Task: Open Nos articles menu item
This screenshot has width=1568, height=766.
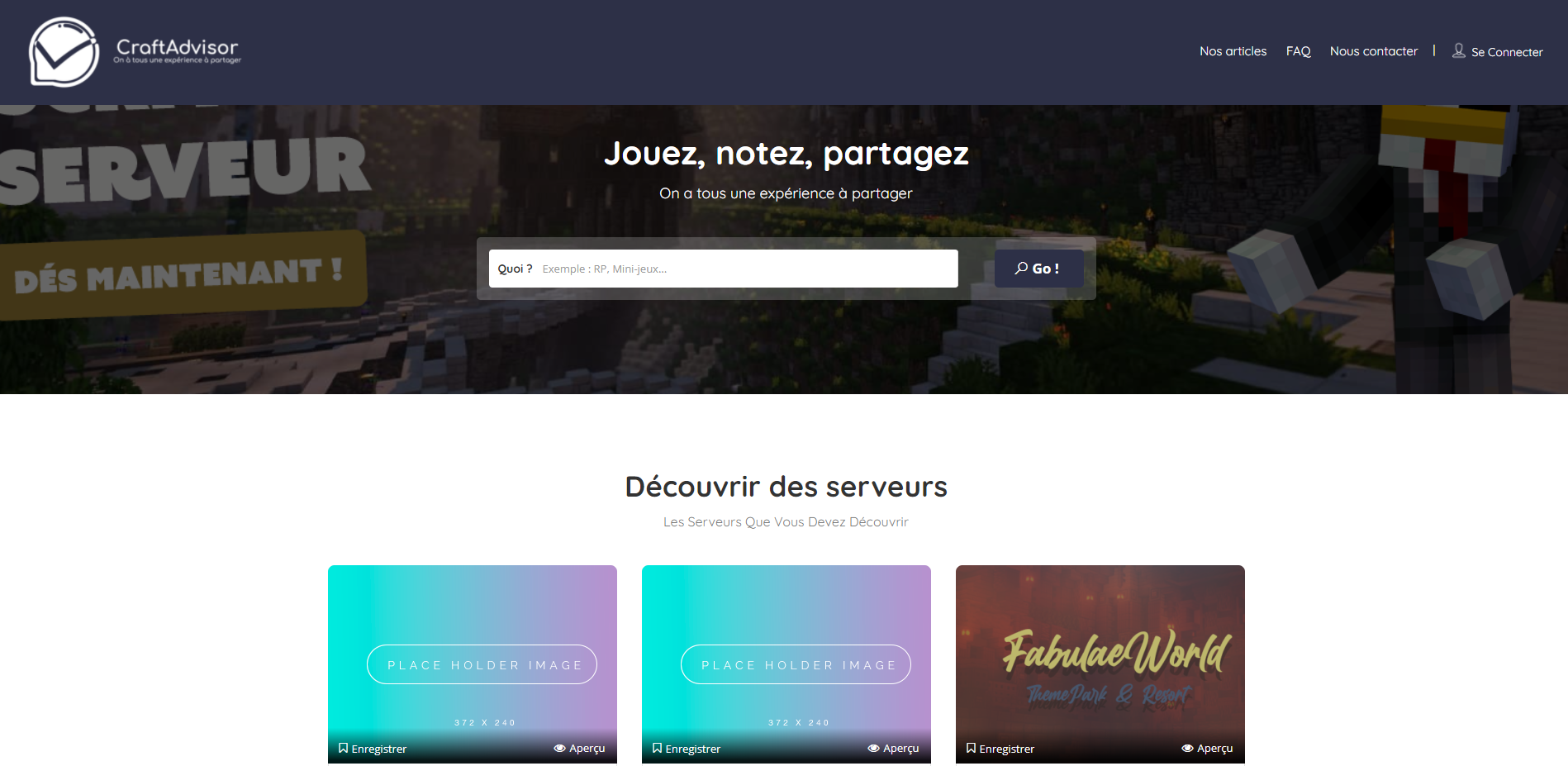Action: (1233, 51)
